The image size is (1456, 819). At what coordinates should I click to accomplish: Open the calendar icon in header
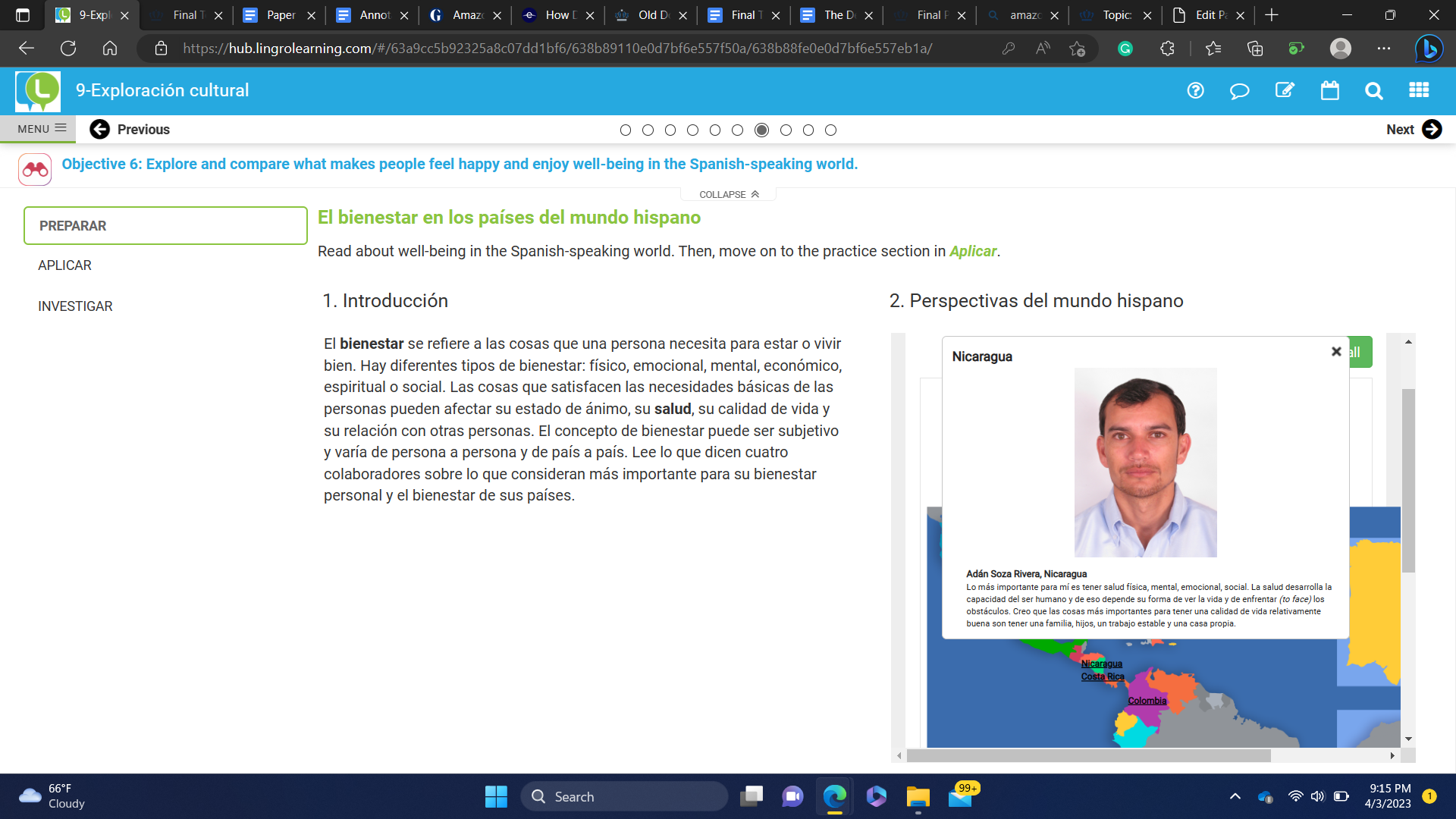pos(1329,91)
